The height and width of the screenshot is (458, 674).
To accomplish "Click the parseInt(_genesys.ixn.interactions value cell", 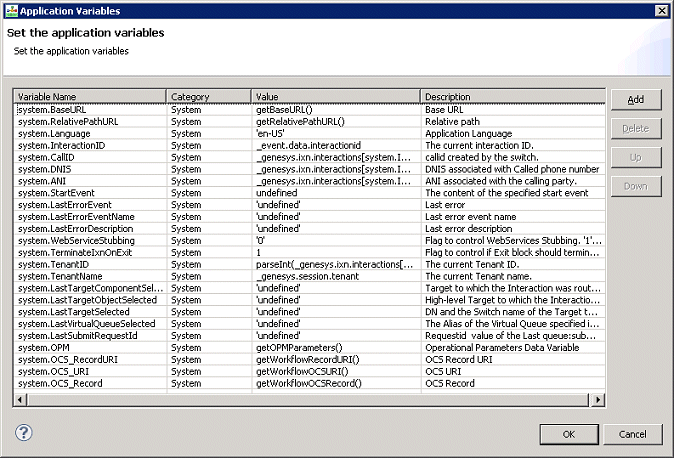I will click(334, 264).
